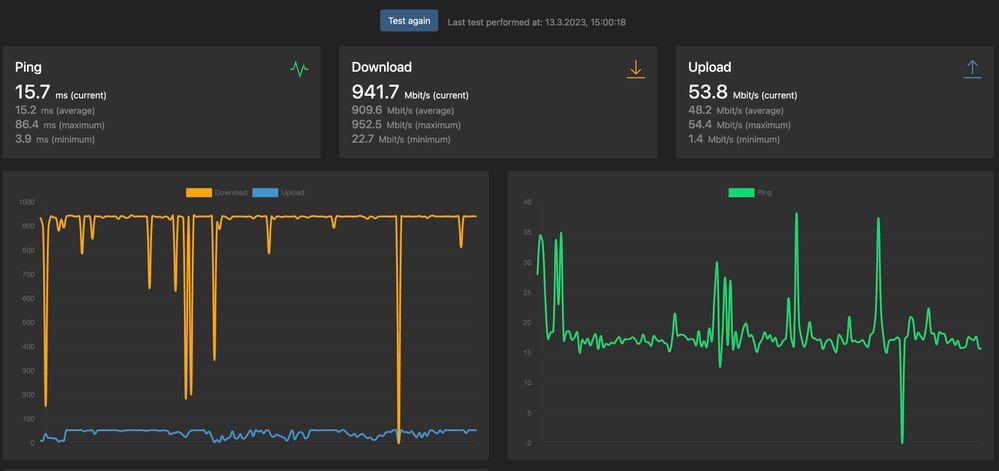This screenshot has height=471, width=999.
Task: Click the green ping pulse icon
Action: coord(299,69)
